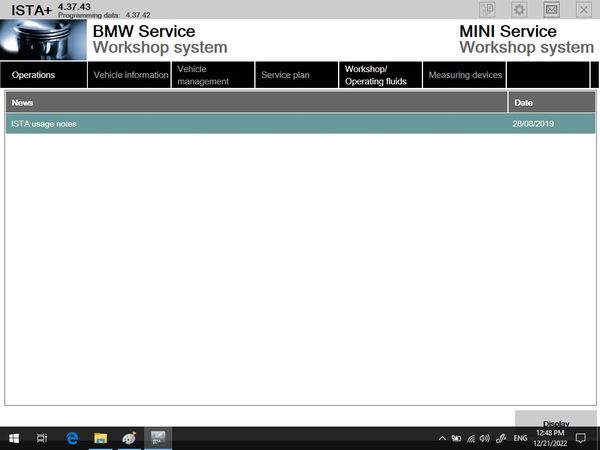This screenshot has width=600, height=450.
Task: Open File Explorer from taskbar
Action: click(x=101, y=438)
